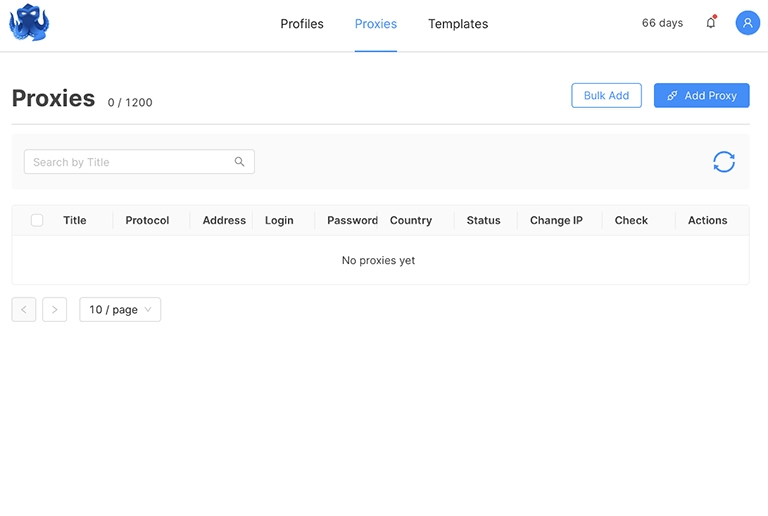
Task: Click the Login column header
Action: (x=279, y=220)
